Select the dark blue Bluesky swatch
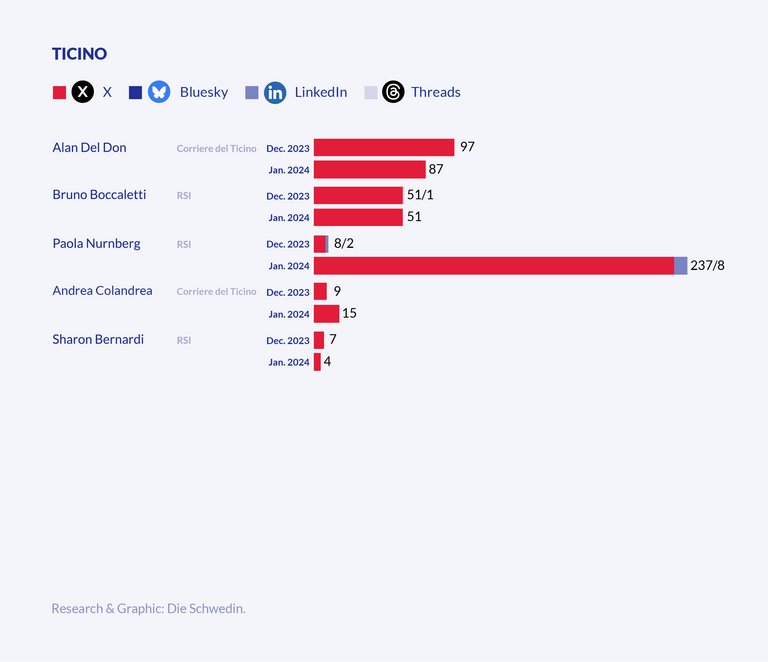Screen dimensions: 768x662 [136, 92]
